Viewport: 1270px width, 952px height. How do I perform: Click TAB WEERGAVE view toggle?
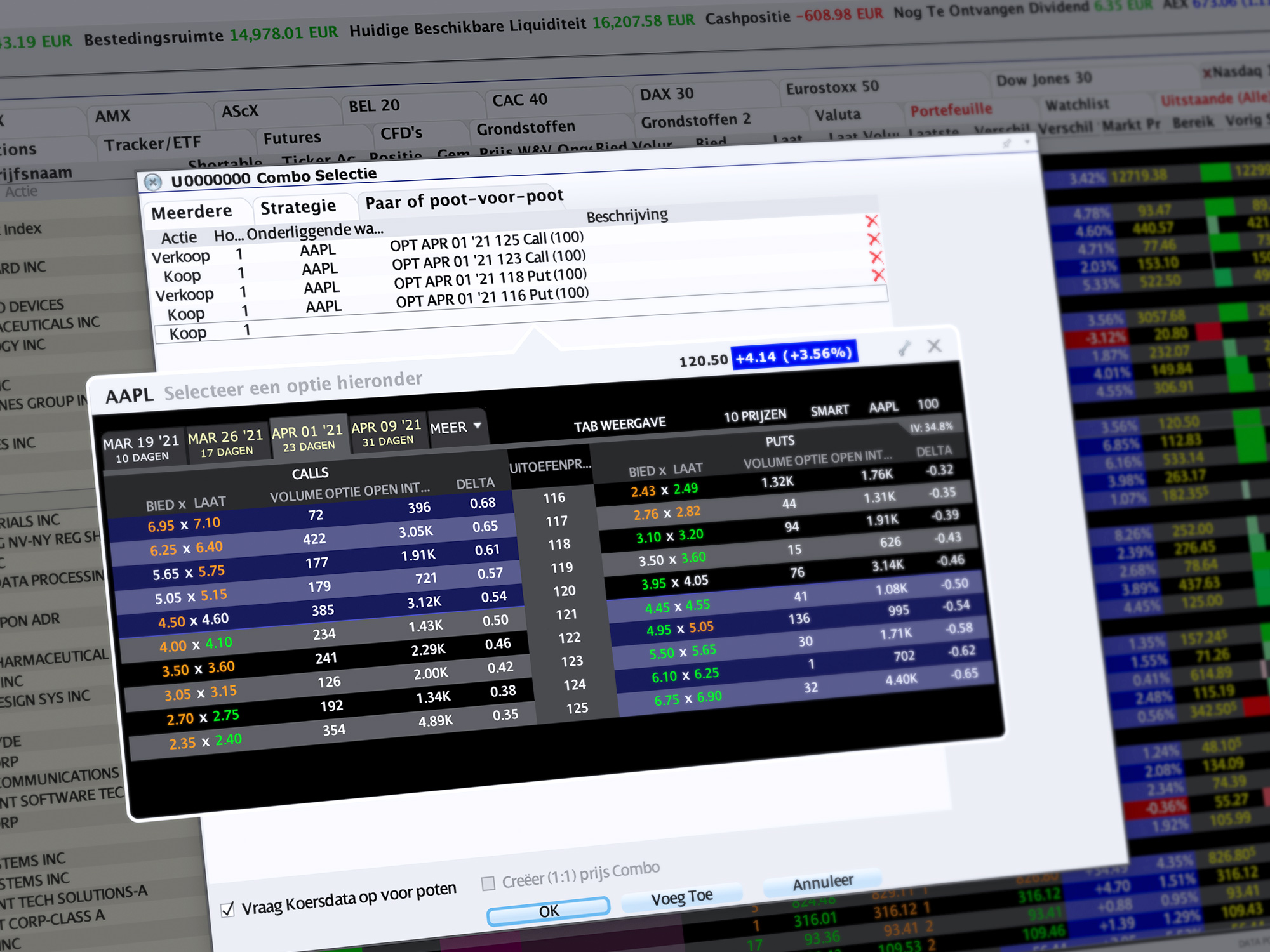(x=620, y=425)
